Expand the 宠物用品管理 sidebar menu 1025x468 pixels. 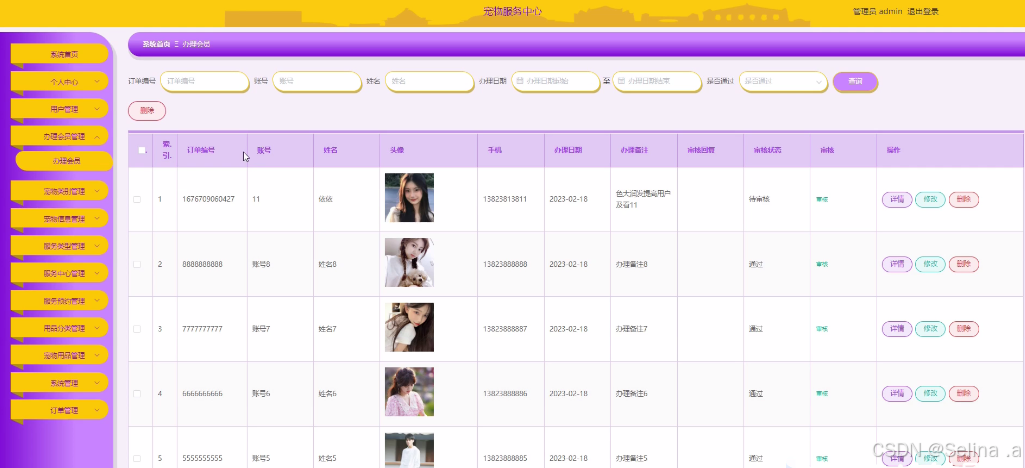(59, 356)
